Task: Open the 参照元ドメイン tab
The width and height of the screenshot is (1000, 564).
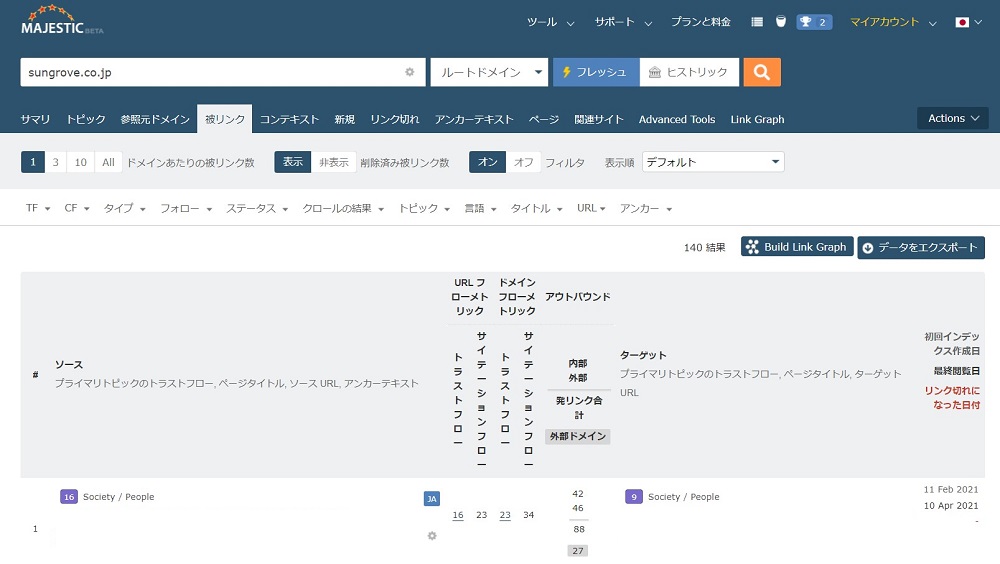Action: click(155, 119)
